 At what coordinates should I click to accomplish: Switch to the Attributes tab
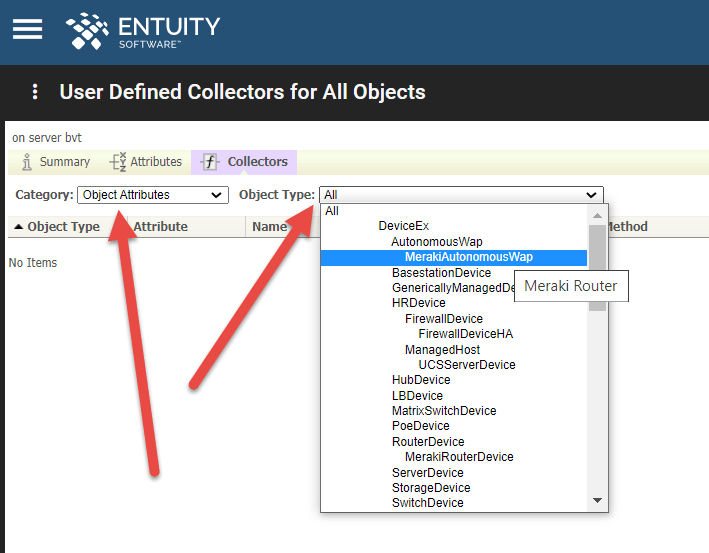click(146, 162)
